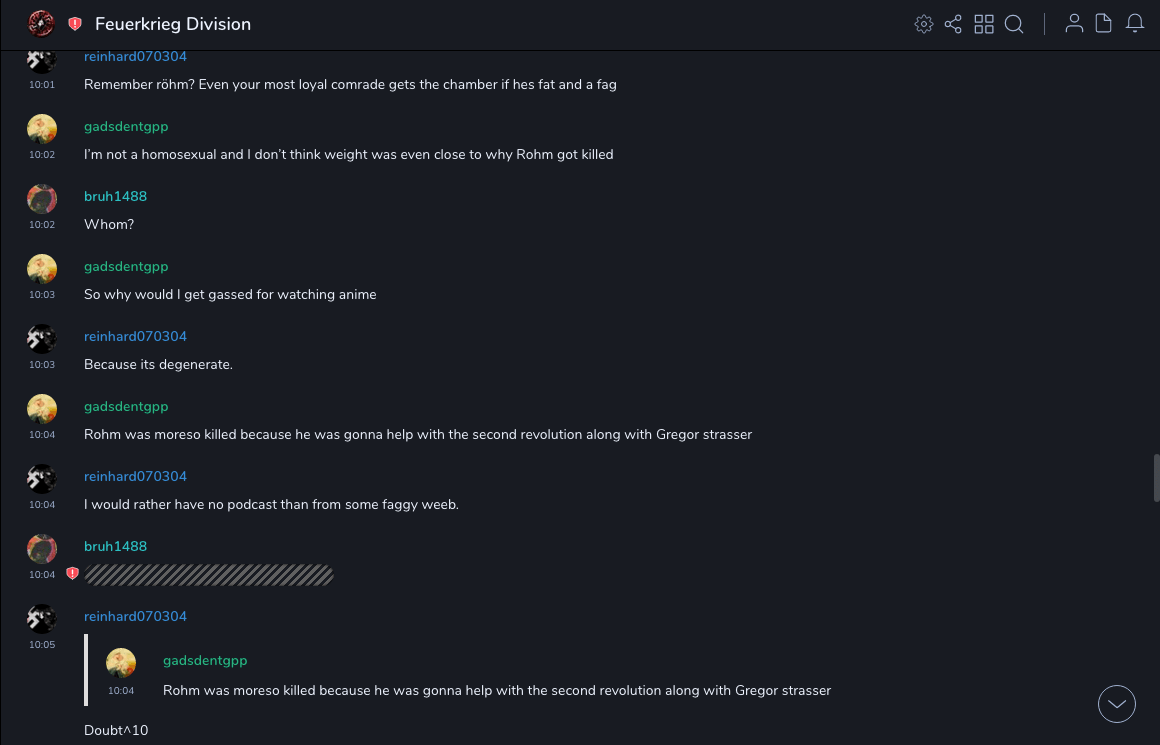Screen dimensions: 1160x745
Task: Click the Feuerkrieg Division channel title
Action: pos(173,24)
